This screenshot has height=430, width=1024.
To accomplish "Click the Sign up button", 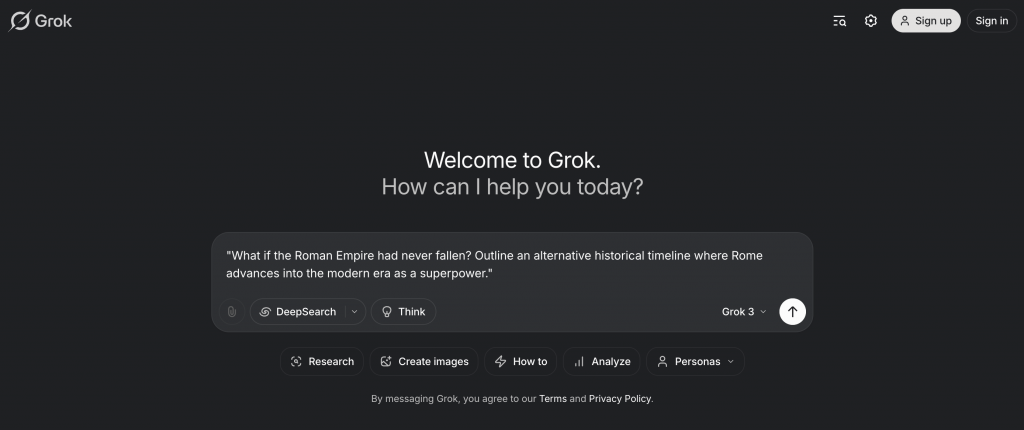I will (926, 21).
